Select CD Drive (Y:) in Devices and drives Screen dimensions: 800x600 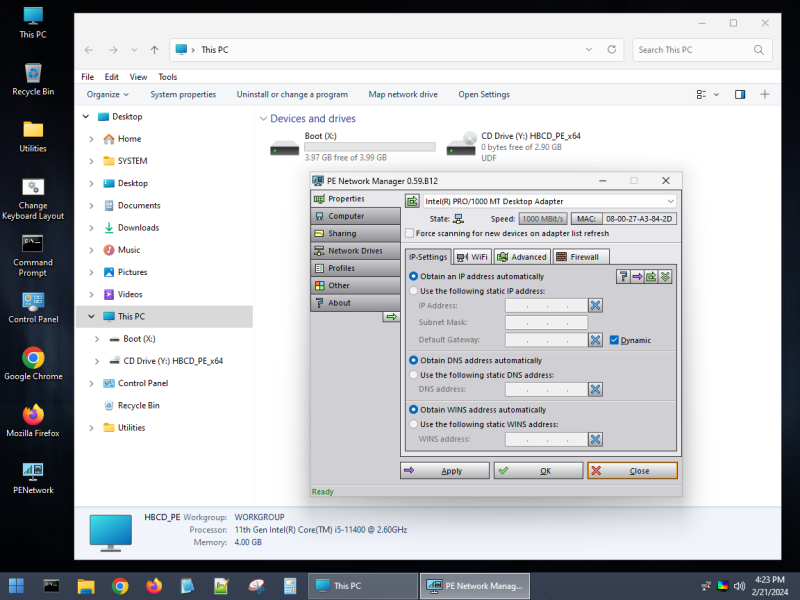click(514, 147)
